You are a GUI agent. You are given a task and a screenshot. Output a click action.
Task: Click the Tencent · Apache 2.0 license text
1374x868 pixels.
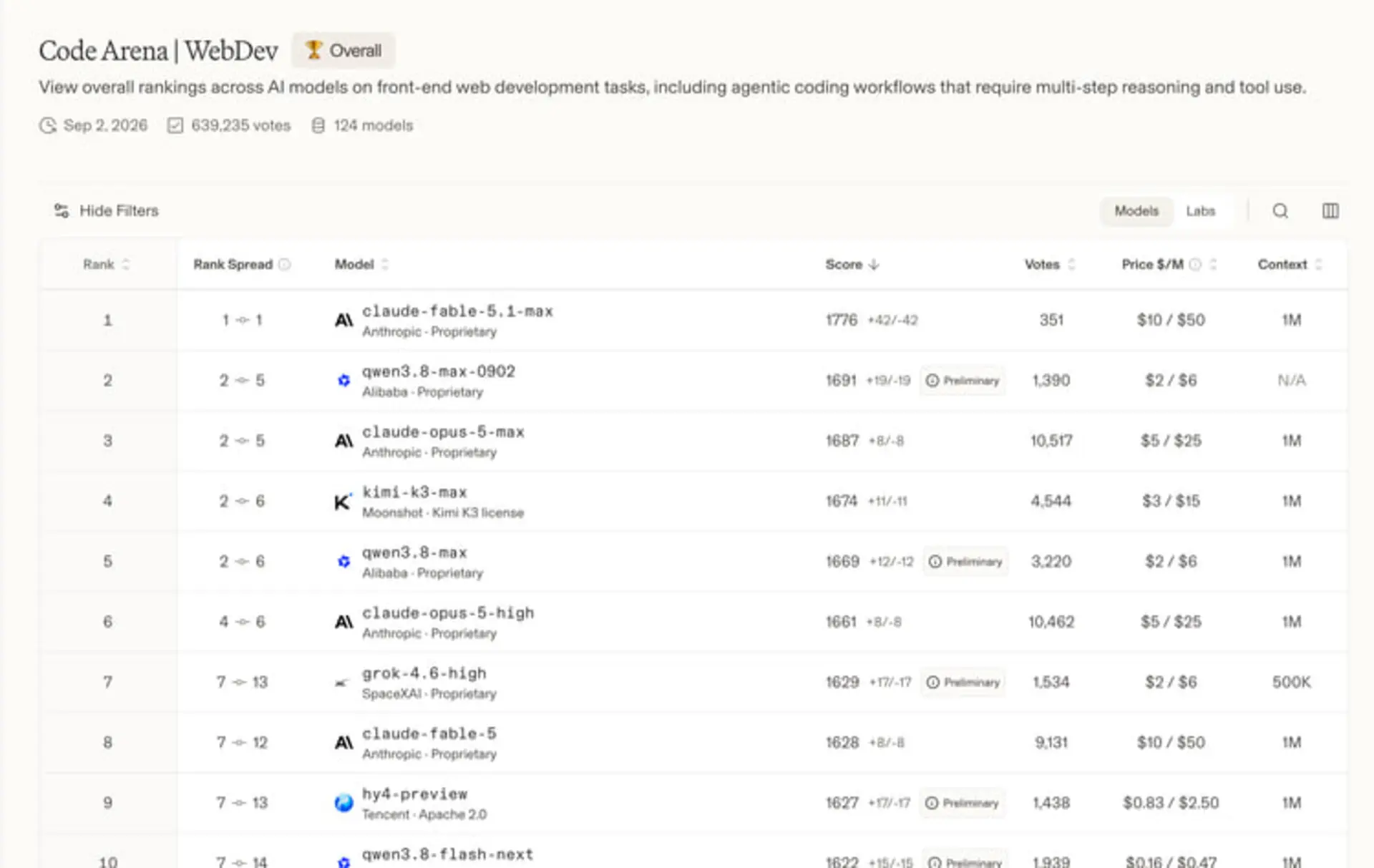(424, 814)
